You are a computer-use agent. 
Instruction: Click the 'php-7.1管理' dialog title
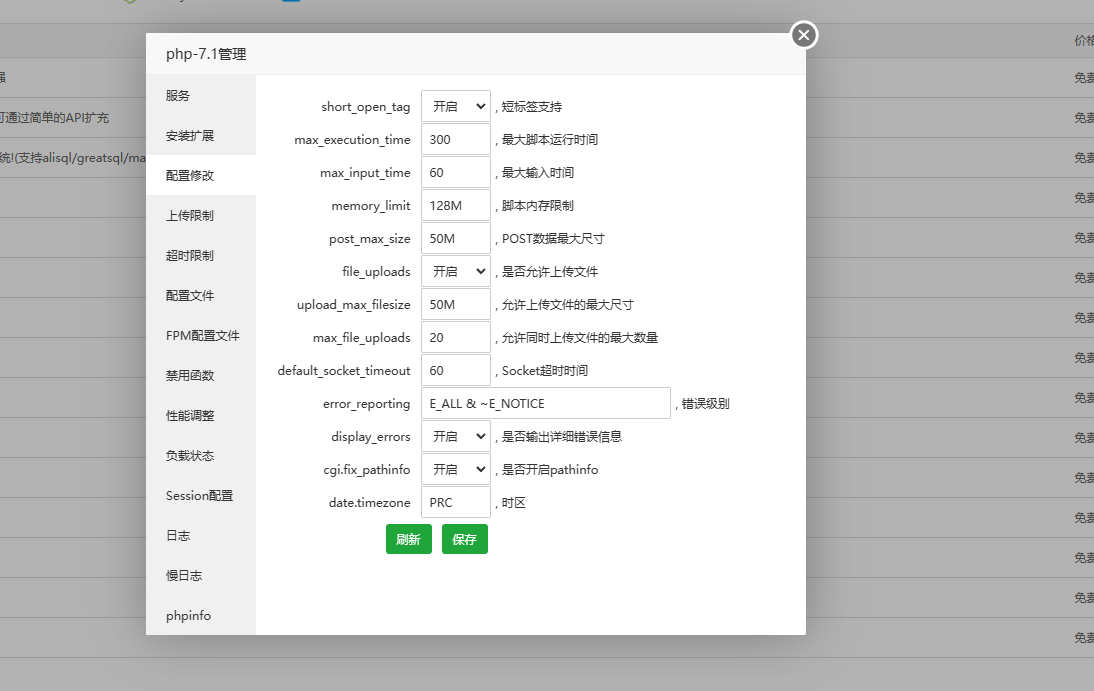(206, 54)
